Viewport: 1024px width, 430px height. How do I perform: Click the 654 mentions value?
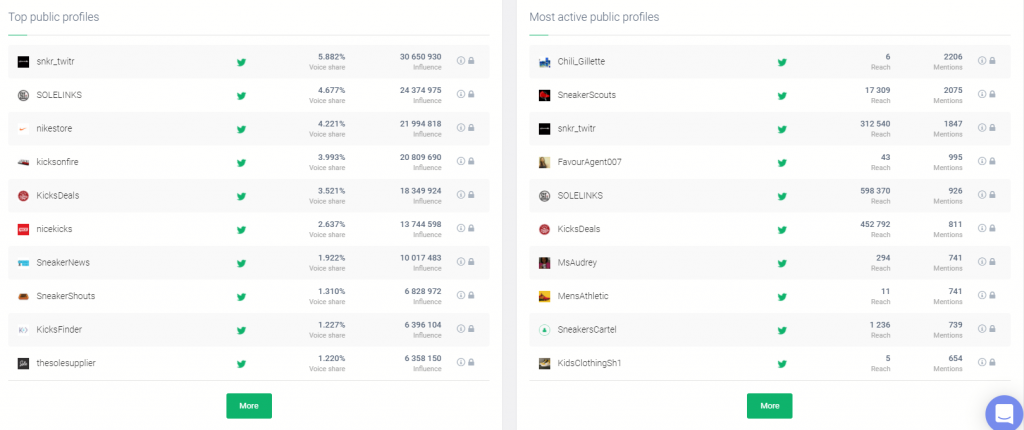pyautogui.click(x=955, y=358)
